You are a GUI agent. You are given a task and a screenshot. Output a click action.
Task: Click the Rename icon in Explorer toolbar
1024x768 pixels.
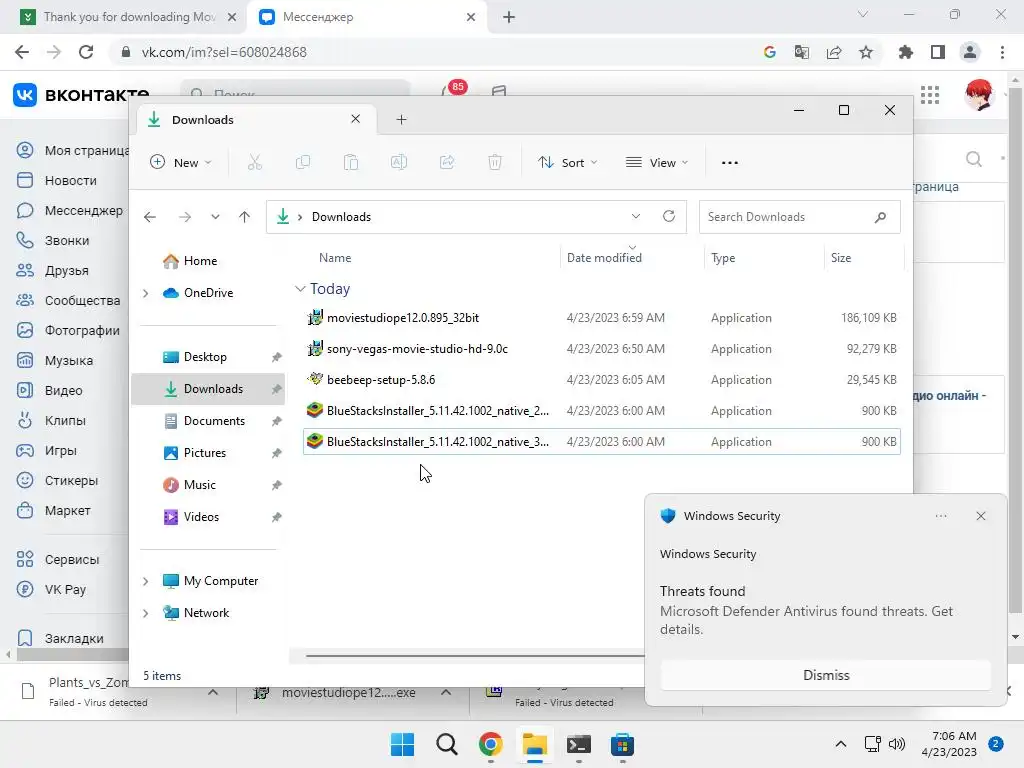[399, 163]
